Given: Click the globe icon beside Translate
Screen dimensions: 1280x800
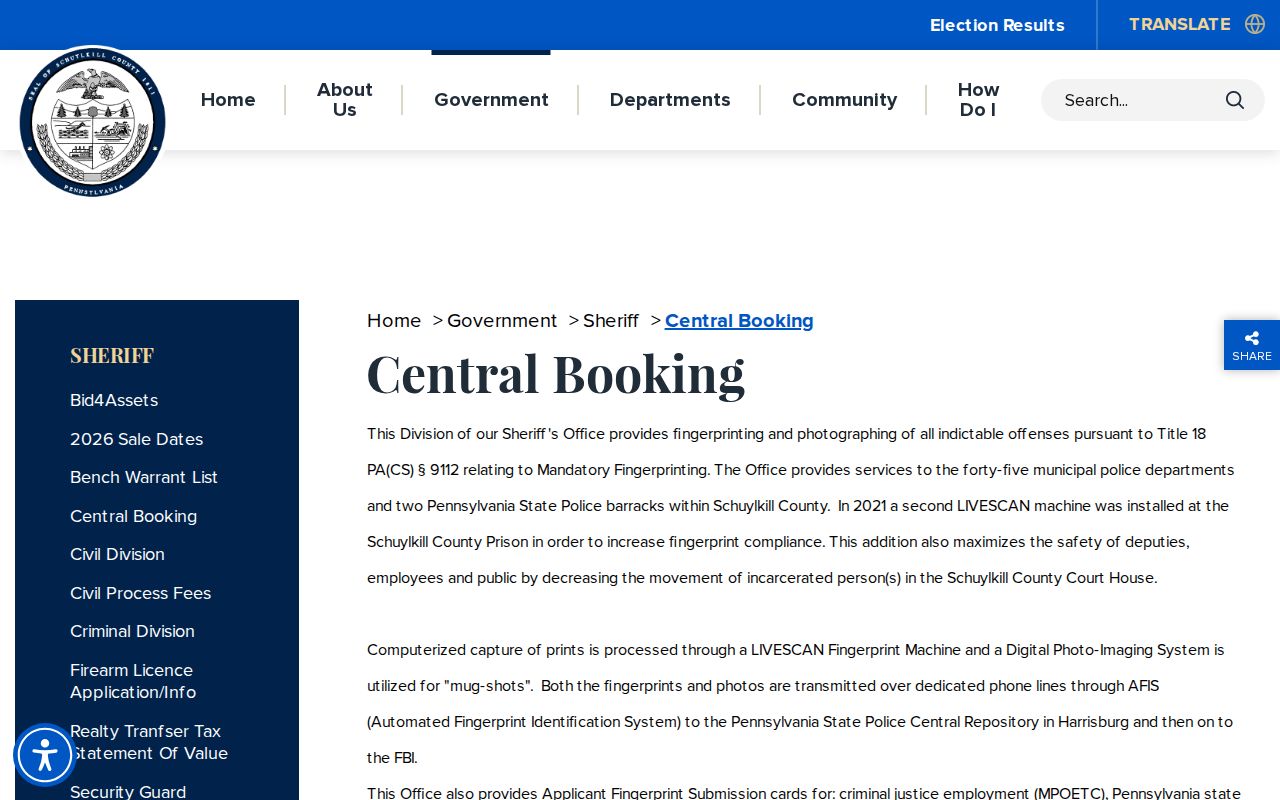Looking at the screenshot, I should (1255, 24).
